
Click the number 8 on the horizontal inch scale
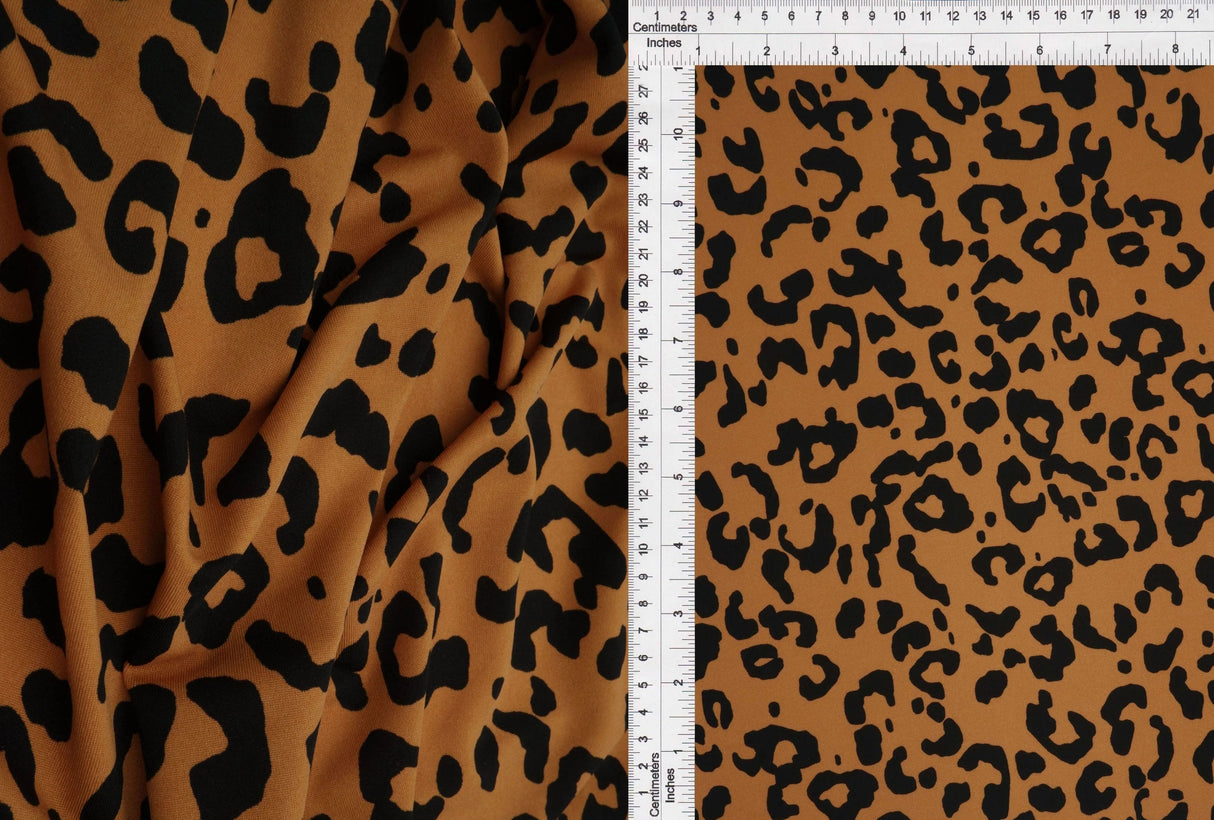click(1176, 46)
